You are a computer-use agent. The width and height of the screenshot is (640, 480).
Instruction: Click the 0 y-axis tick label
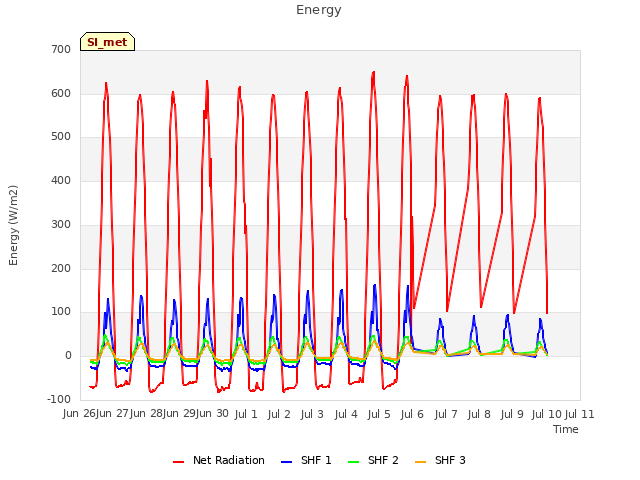pos(68,356)
